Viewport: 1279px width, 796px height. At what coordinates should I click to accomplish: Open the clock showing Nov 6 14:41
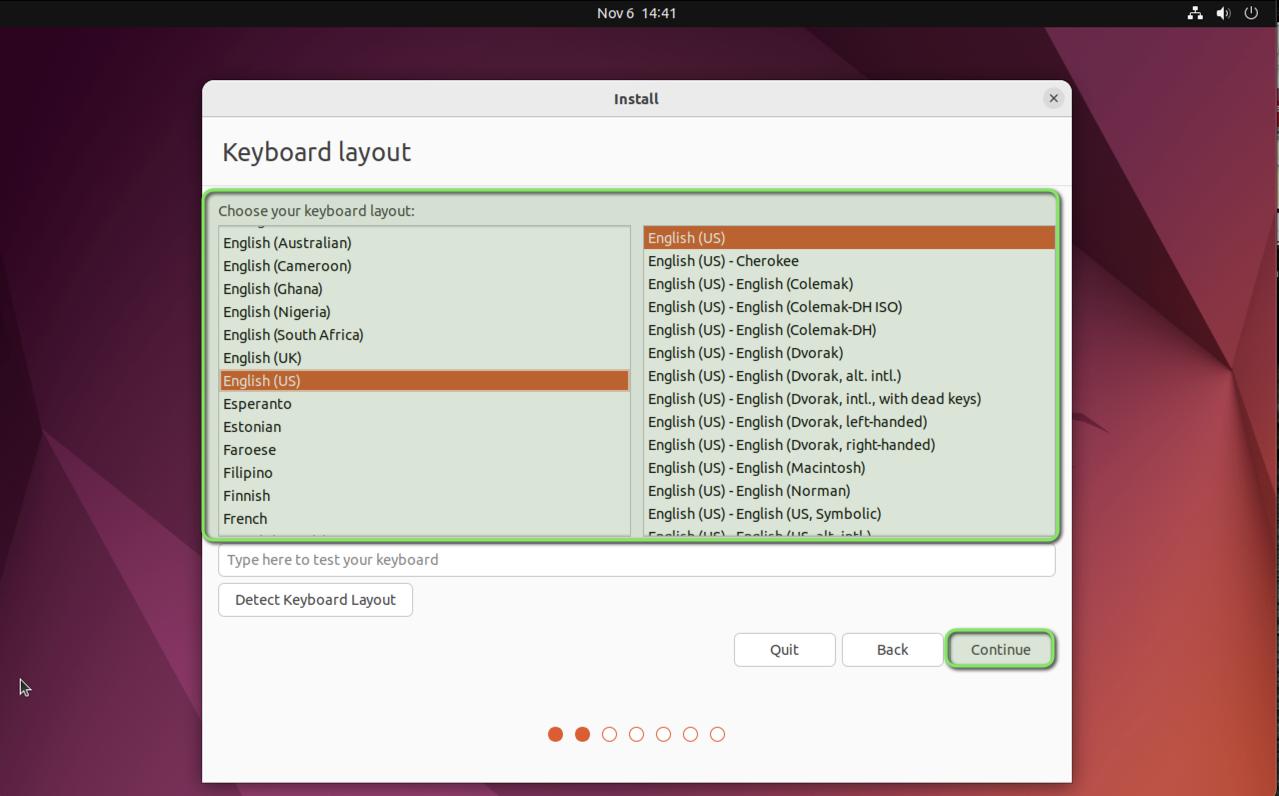pyautogui.click(x=636, y=13)
